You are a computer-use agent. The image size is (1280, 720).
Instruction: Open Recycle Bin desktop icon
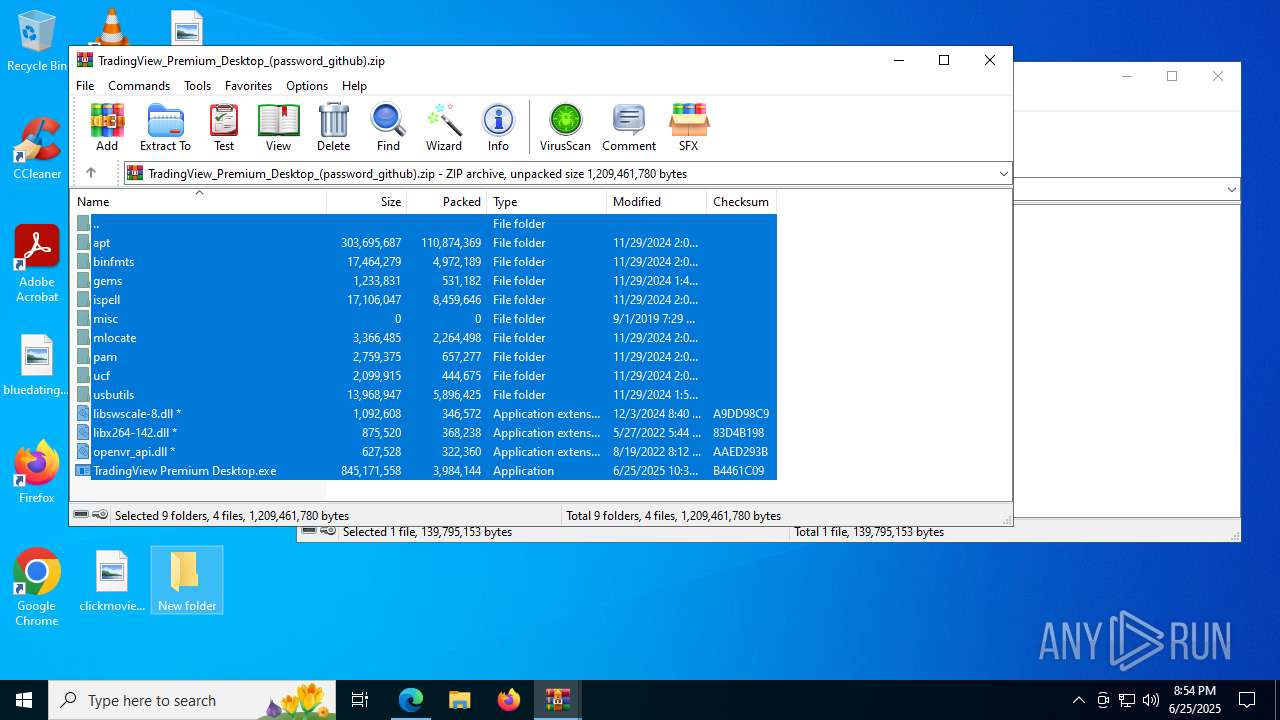pyautogui.click(x=37, y=42)
